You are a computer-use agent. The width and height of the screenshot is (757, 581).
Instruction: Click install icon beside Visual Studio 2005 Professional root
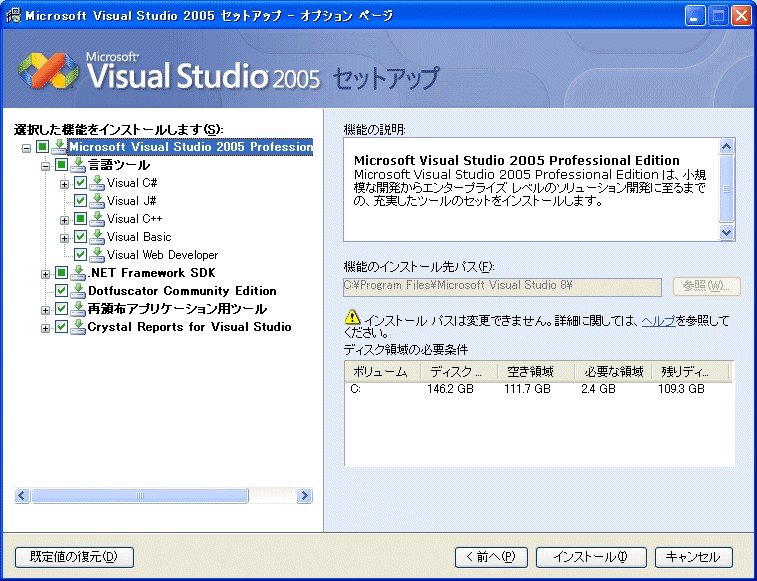click(59, 147)
